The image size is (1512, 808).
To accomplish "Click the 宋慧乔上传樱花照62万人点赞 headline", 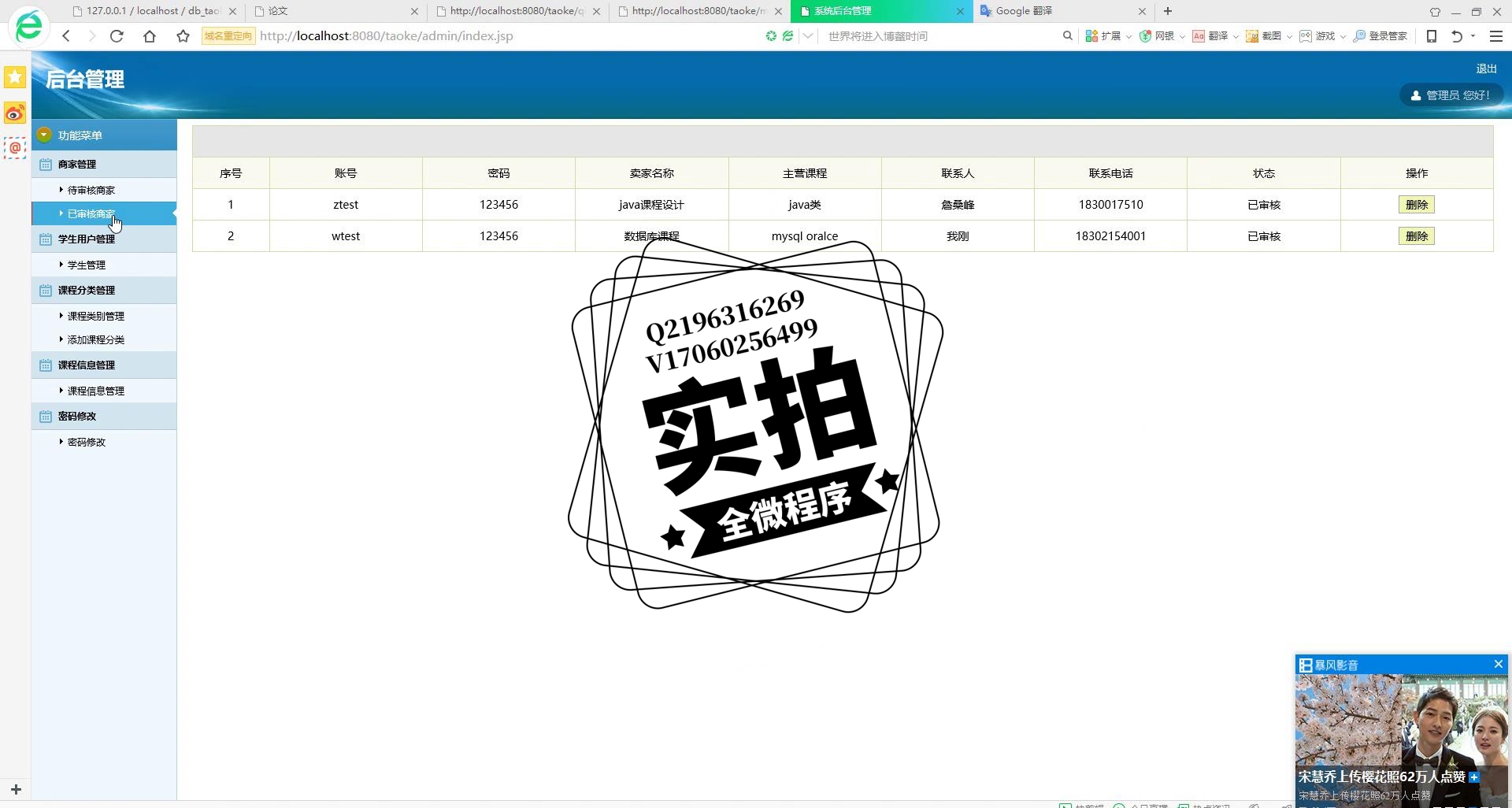I will click(x=1381, y=776).
